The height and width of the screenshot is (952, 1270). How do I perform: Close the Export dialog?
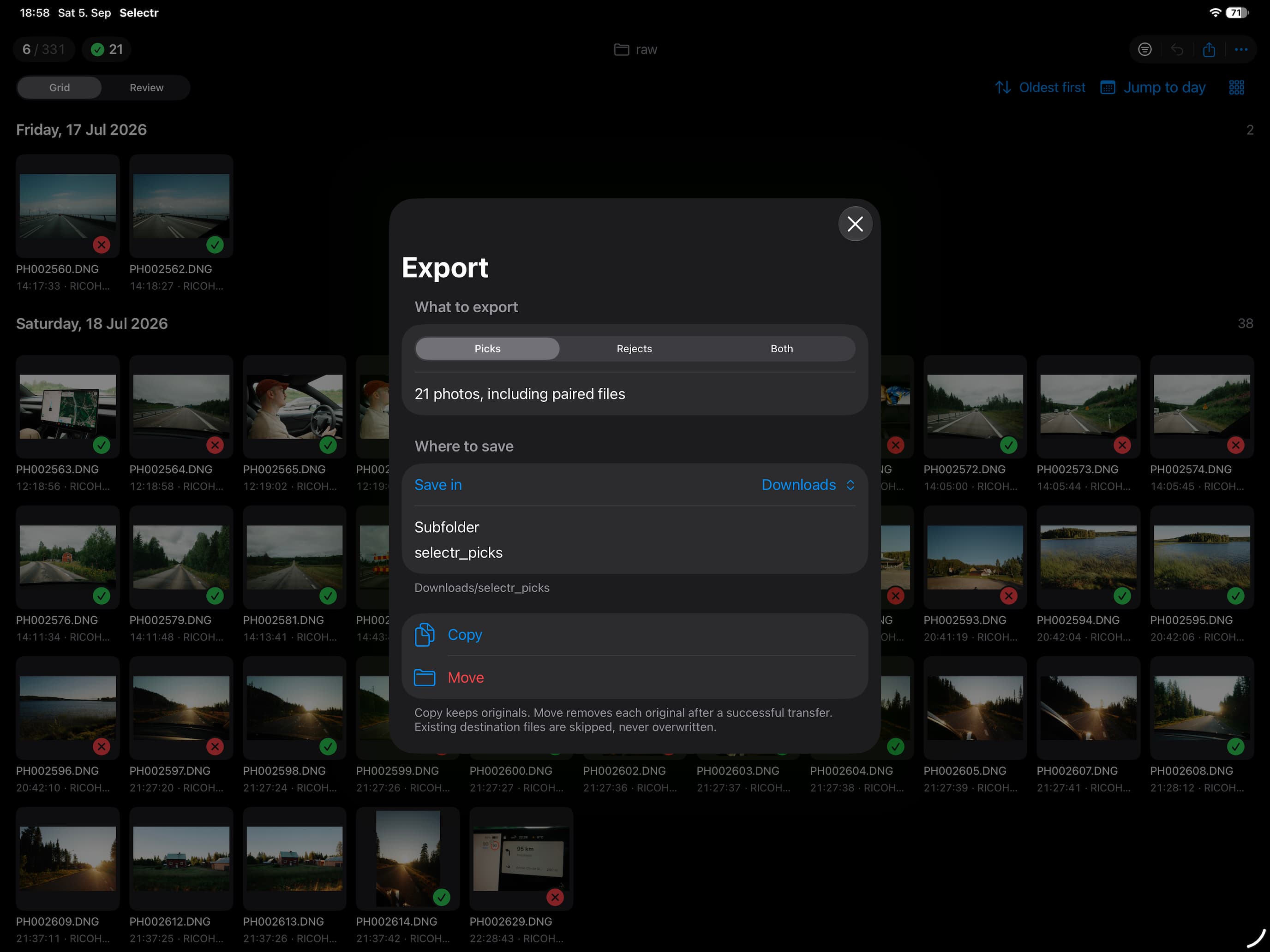click(x=855, y=224)
